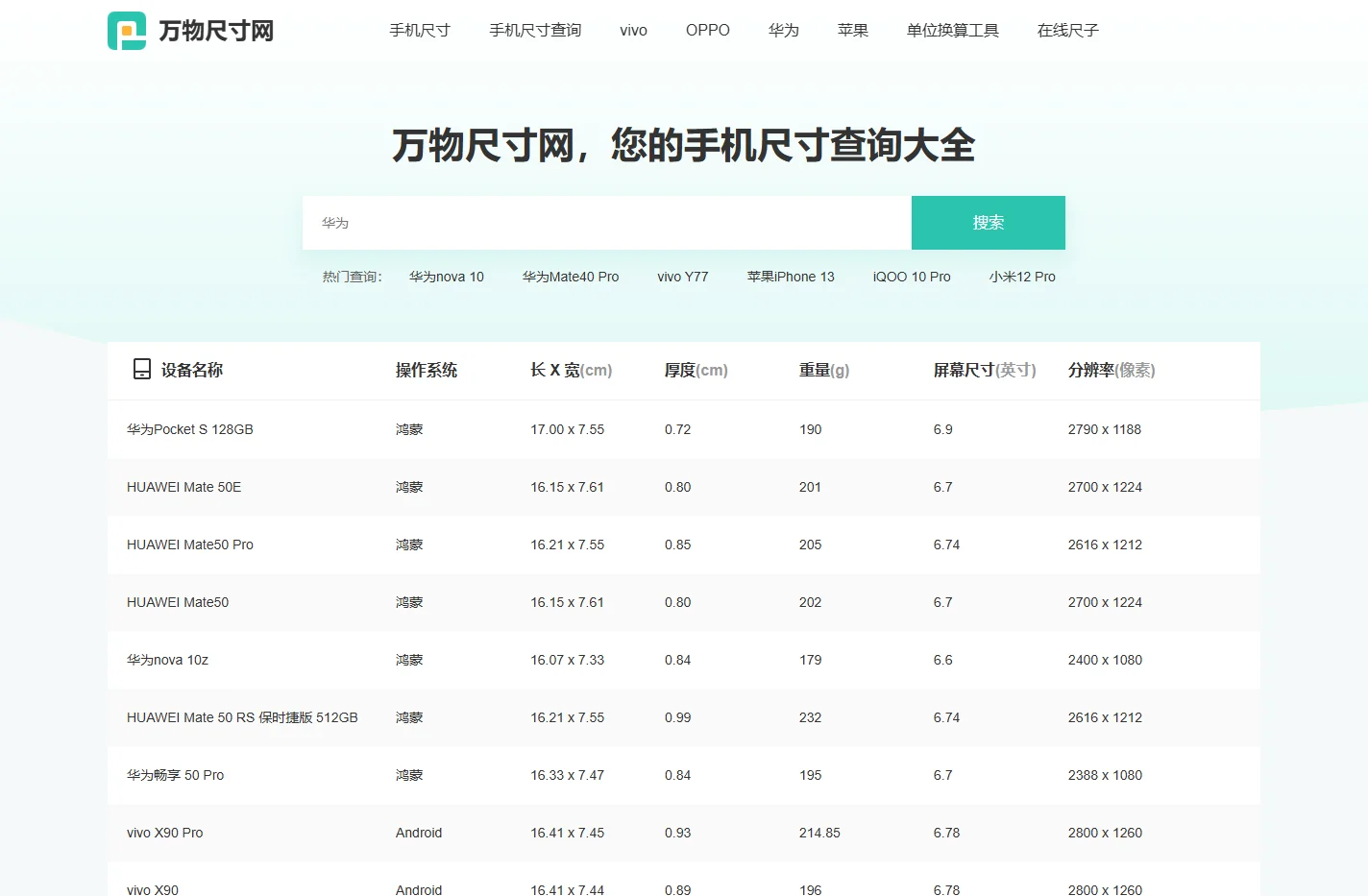Screen dimensions: 1368x896
Task: Open the 手机尺寸 menu item
Action: [x=420, y=31]
